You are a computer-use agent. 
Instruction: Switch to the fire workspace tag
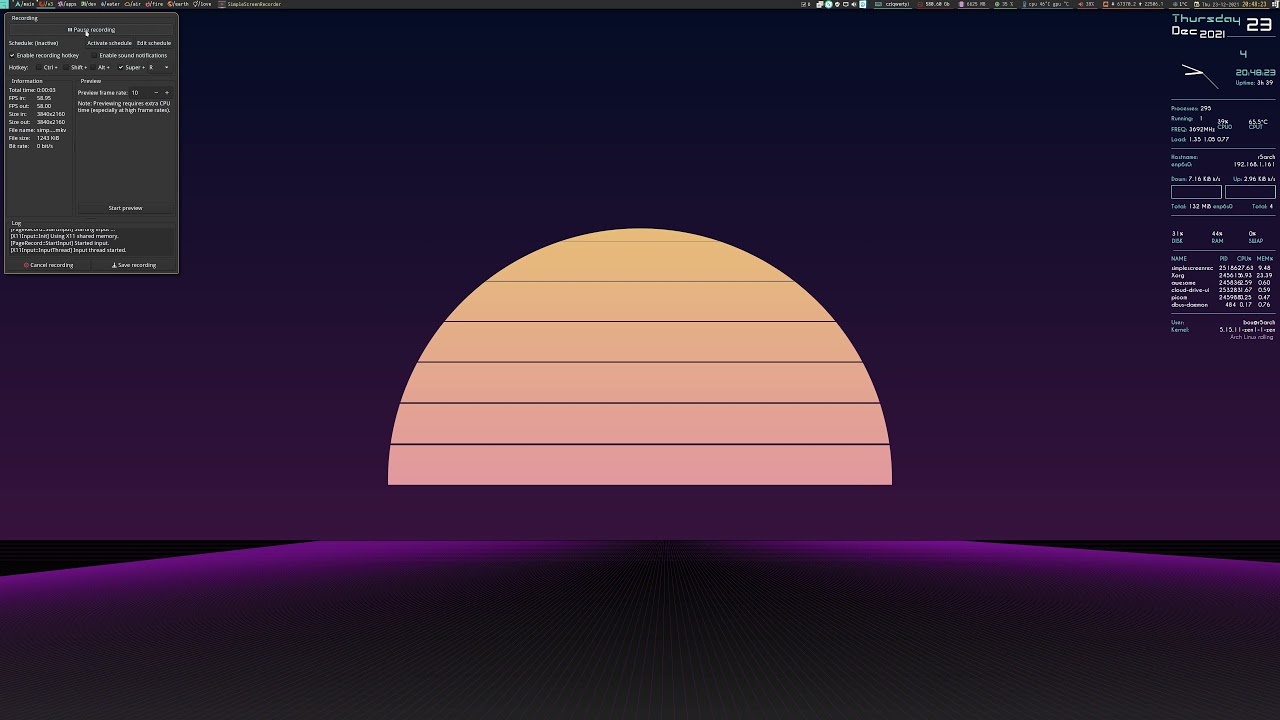point(154,4)
